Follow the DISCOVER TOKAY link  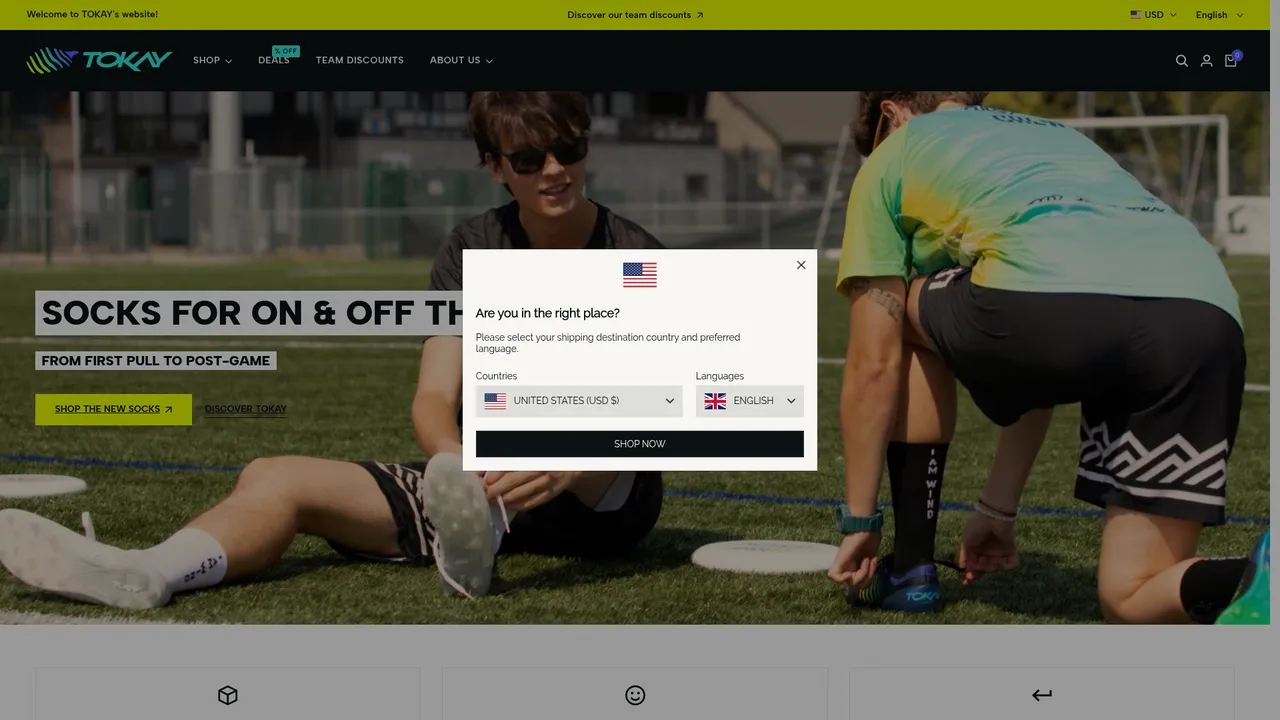[x=246, y=409]
